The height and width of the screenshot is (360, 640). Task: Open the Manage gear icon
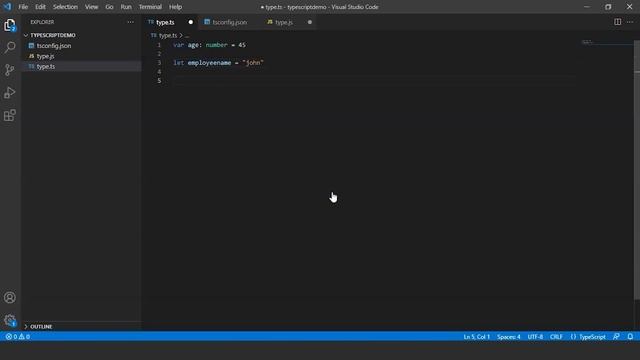[10, 320]
